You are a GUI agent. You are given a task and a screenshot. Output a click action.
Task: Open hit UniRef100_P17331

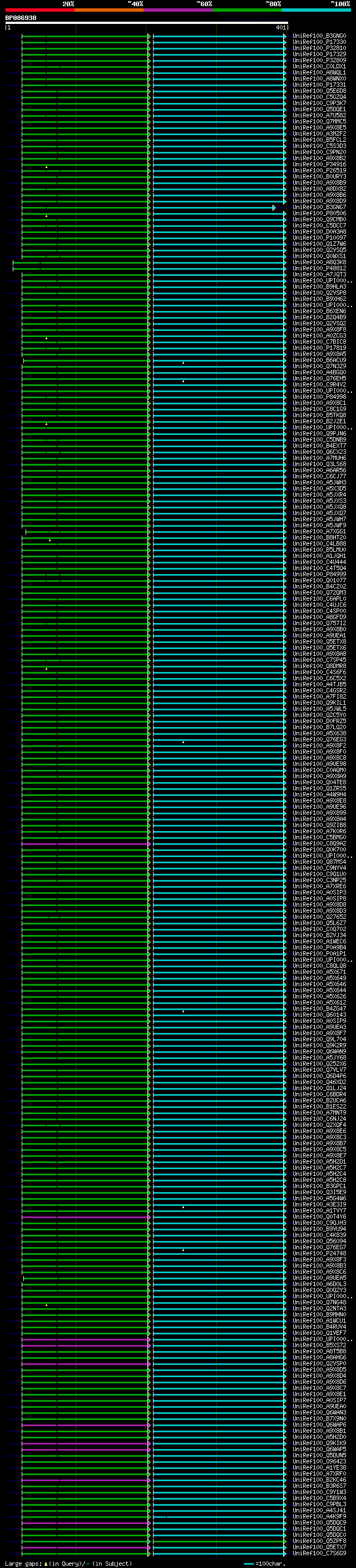coord(319,85)
